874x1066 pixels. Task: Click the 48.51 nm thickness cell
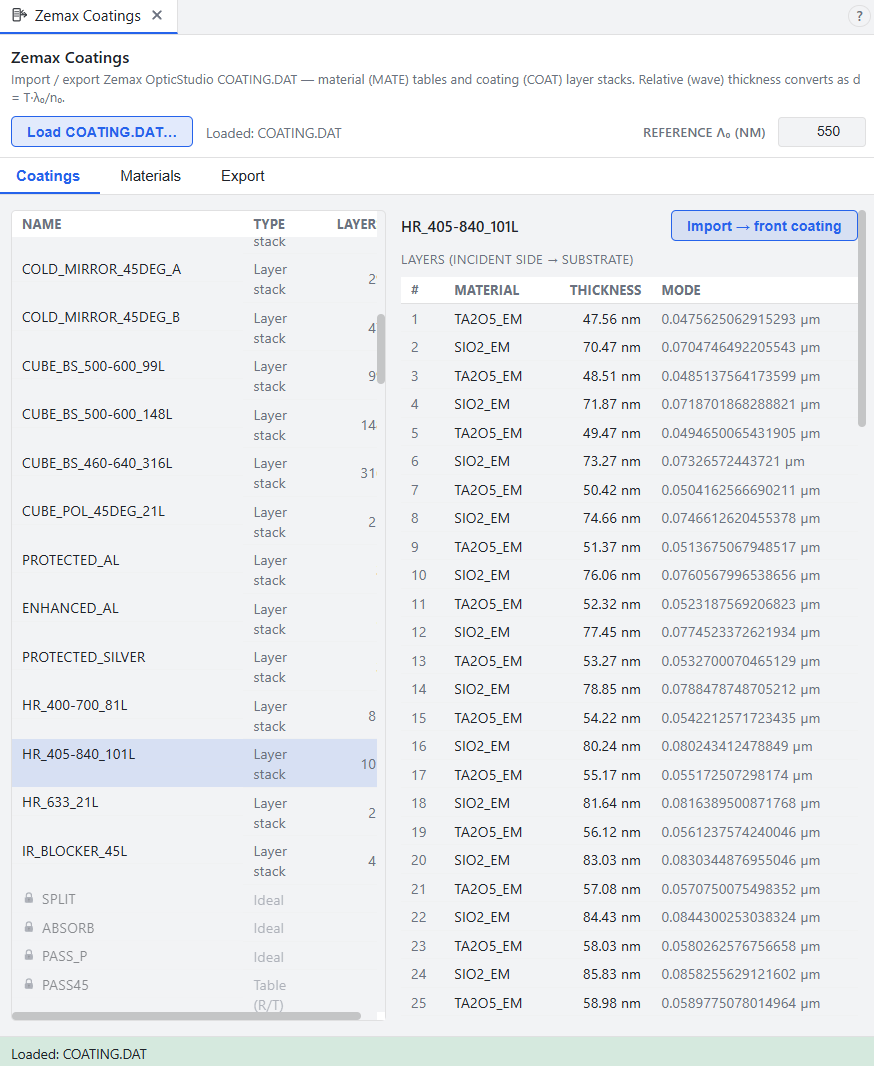(x=612, y=376)
